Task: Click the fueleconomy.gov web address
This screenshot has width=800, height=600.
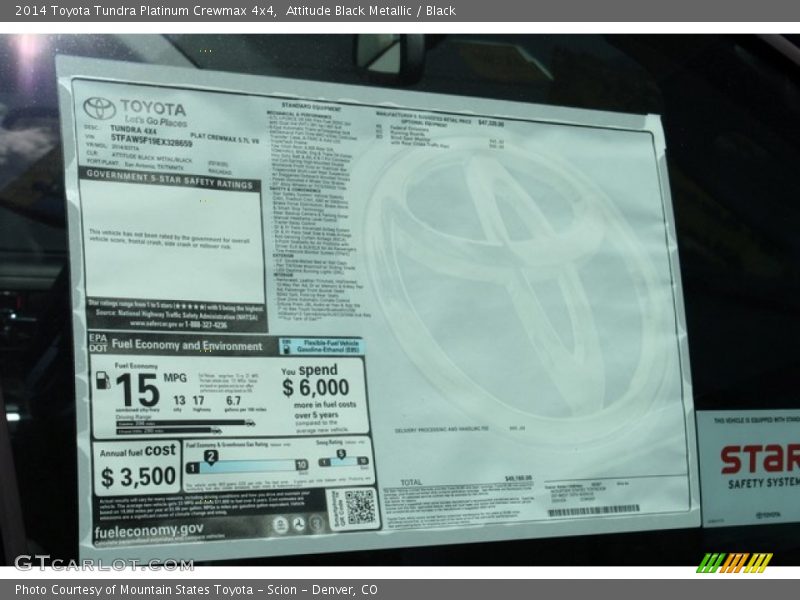Action: pyautogui.click(x=148, y=529)
